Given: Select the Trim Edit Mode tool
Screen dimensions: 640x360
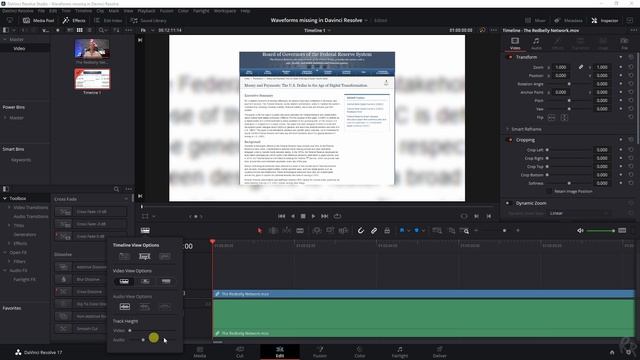Looking at the screenshot, I should pyautogui.click(x=273, y=231).
